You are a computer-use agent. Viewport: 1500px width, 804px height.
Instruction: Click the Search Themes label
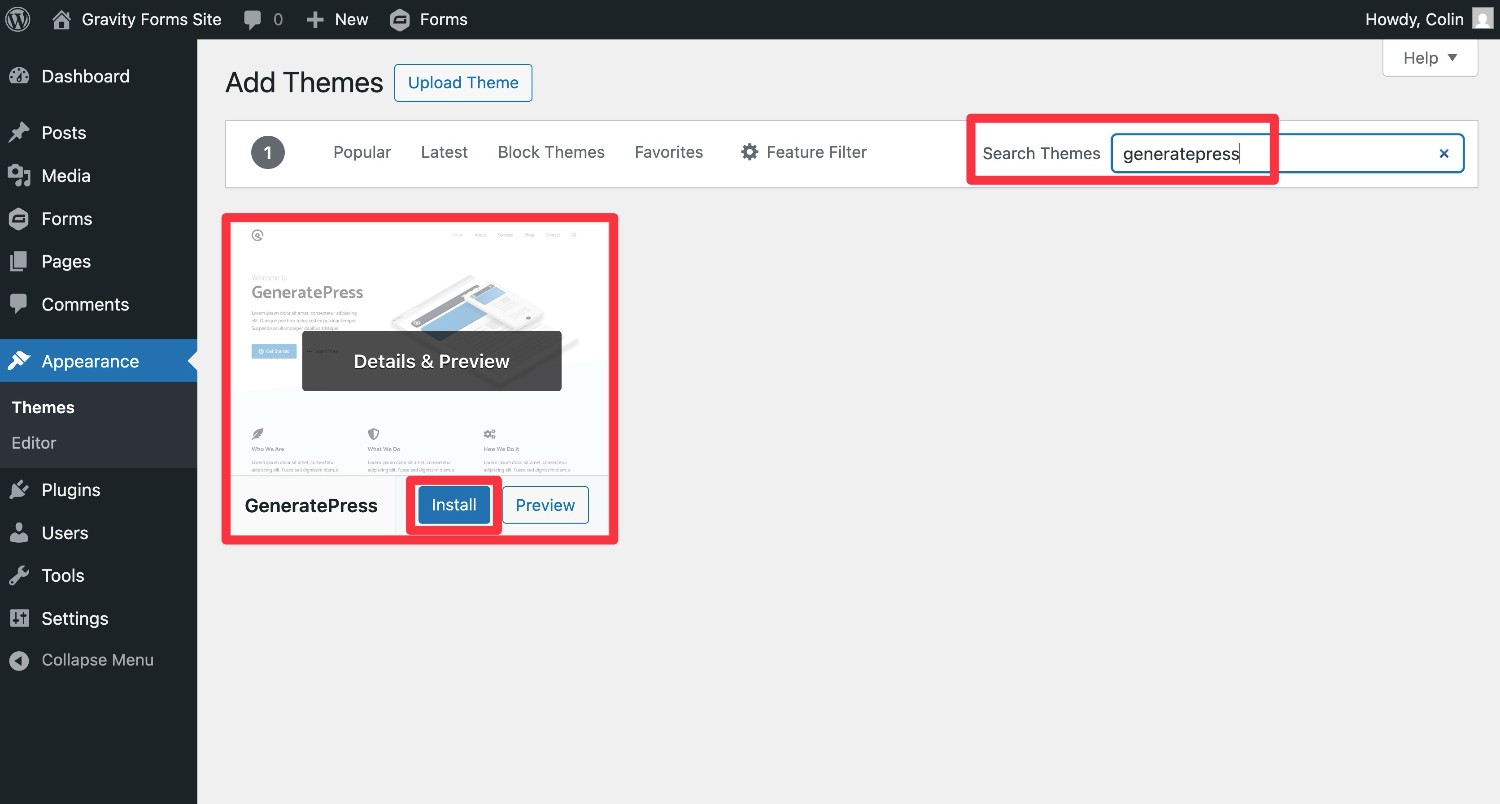(x=1041, y=153)
